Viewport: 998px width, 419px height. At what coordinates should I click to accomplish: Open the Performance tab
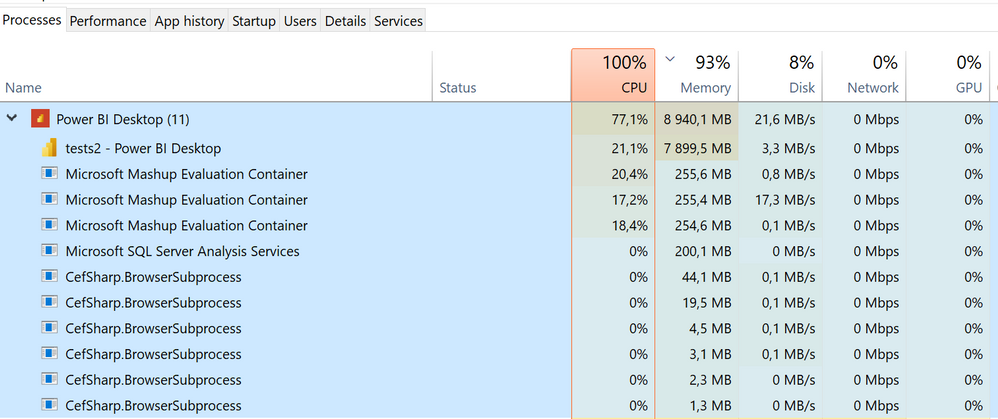pos(108,21)
